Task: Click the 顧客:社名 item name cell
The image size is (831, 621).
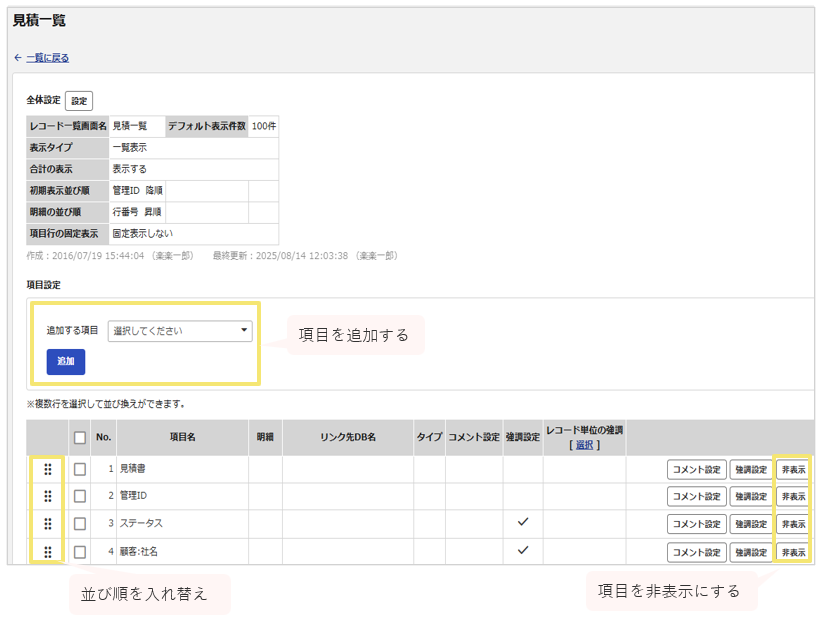Action: (183, 552)
